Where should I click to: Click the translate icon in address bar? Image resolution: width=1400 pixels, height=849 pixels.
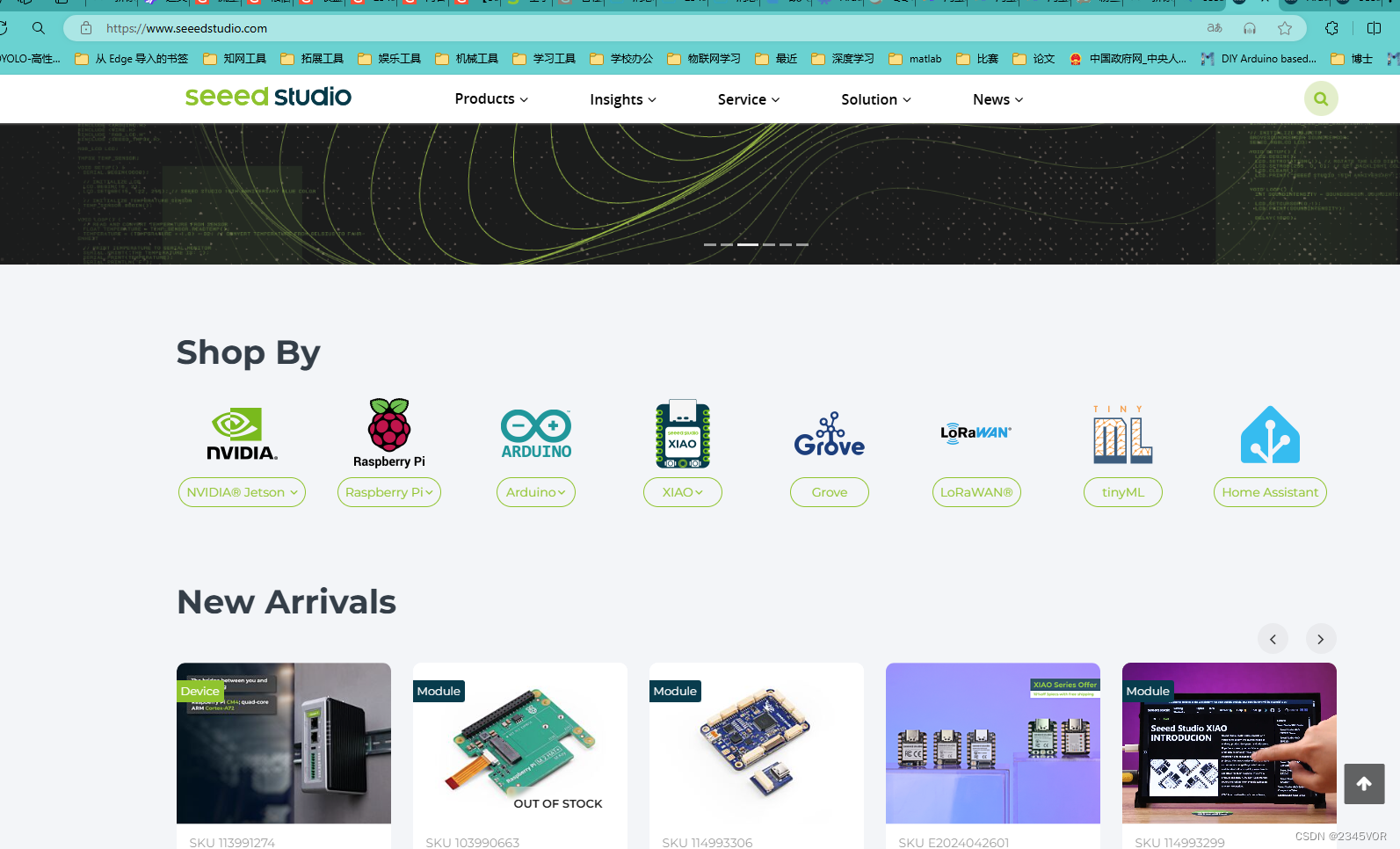(x=1215, y=28)
